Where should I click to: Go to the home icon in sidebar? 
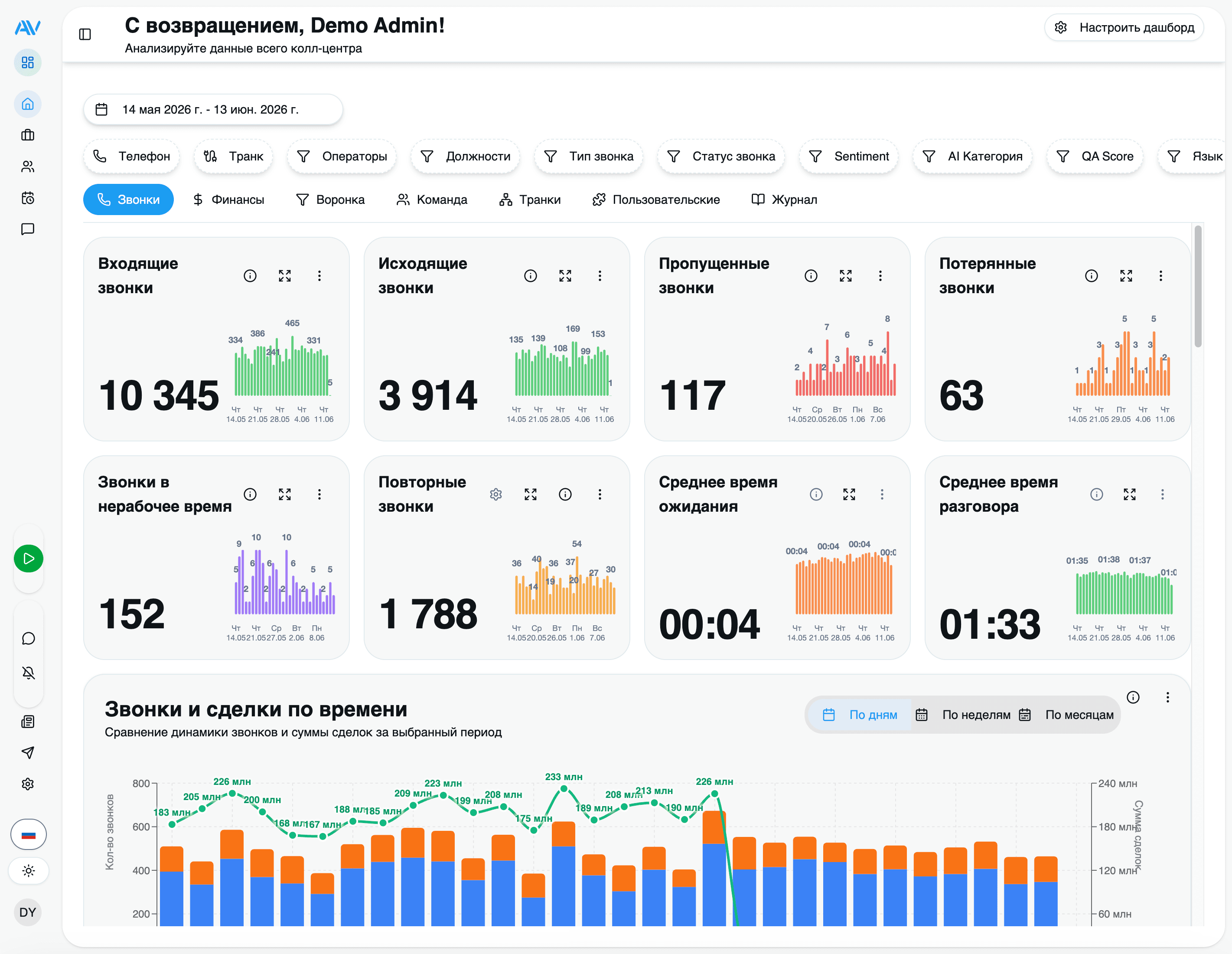28,104
